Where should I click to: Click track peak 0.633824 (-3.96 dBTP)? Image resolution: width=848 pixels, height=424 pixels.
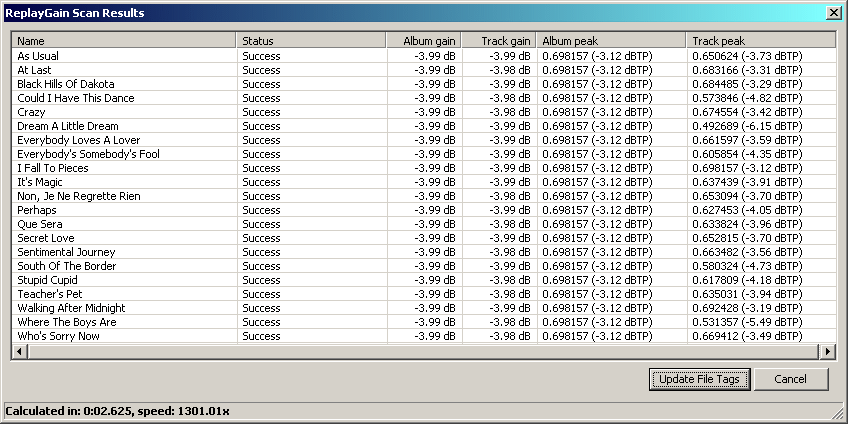click(747, 224)
